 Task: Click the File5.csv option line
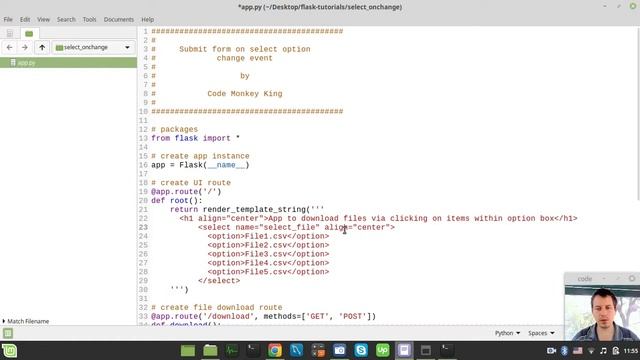pos(268,272)
